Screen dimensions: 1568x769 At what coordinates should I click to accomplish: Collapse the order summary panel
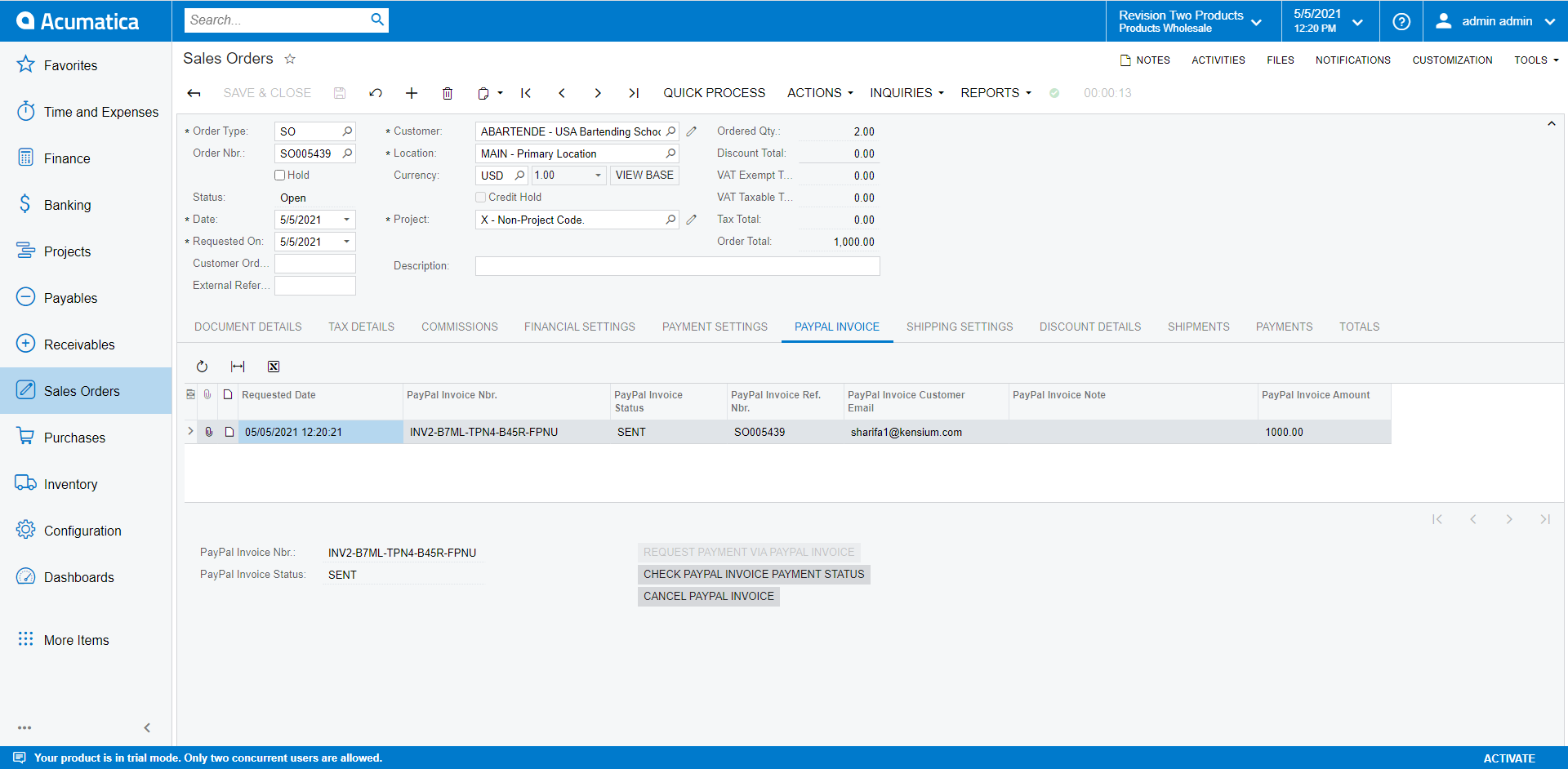(x=1552, y=124)
